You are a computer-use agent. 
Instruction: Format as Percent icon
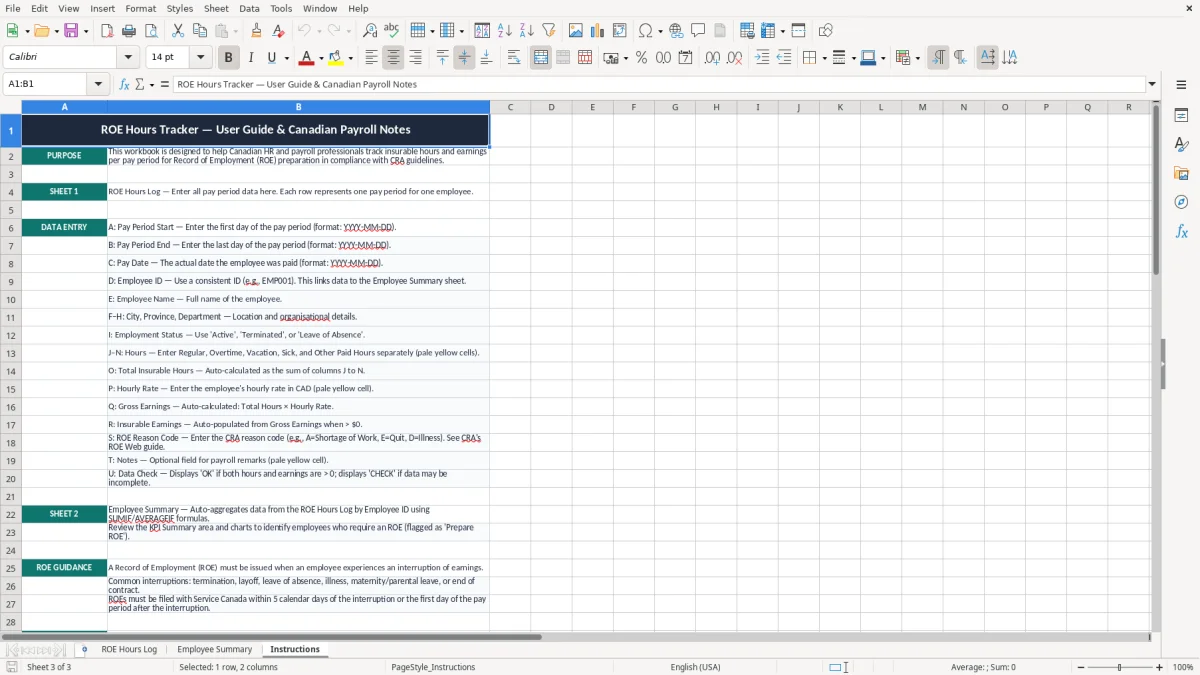pyautogui.click(x=641, y=58)
